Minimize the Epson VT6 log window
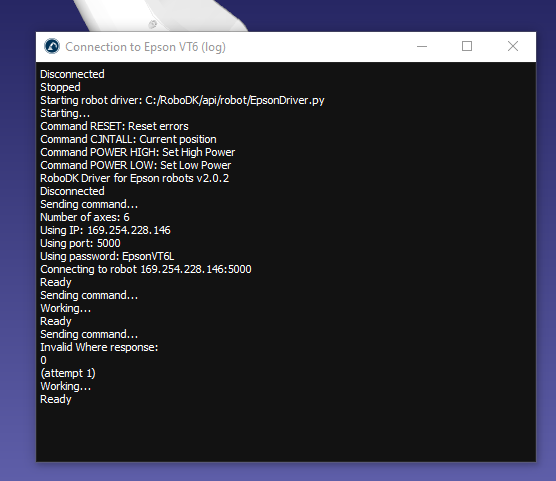Screen dimensions: 556x481 pos(422,46)
